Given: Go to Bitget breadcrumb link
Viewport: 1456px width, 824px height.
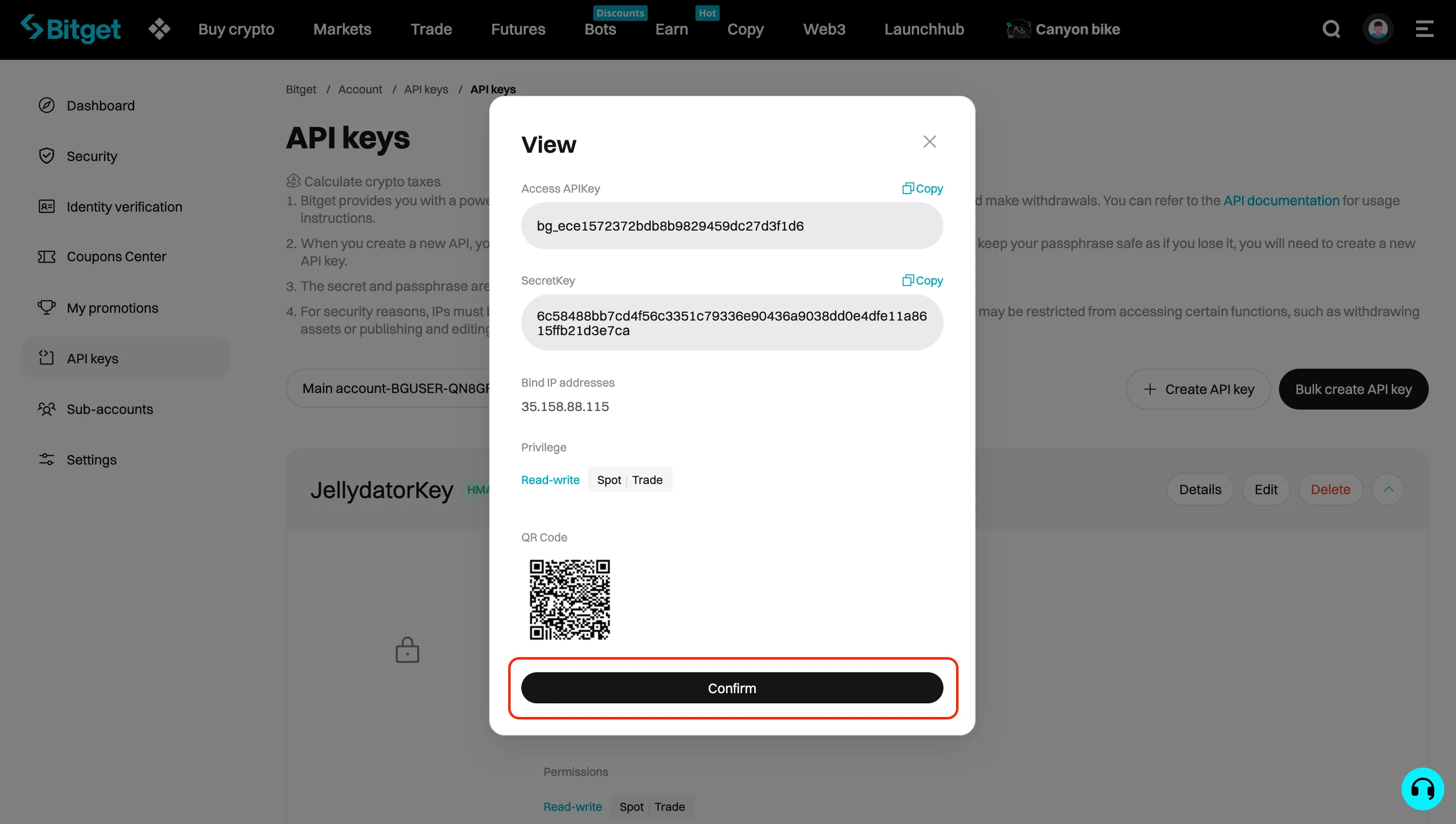Looking at the screenshot, I should click(x=301, y=90).
